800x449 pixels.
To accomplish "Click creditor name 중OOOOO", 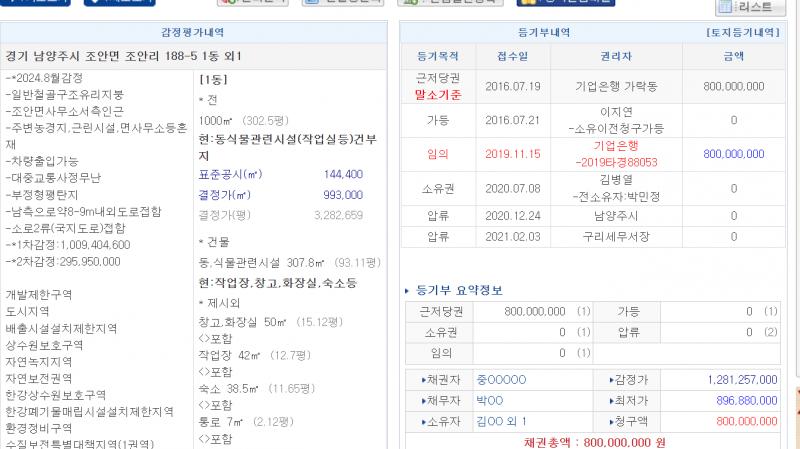I will [x=501, y=380].
